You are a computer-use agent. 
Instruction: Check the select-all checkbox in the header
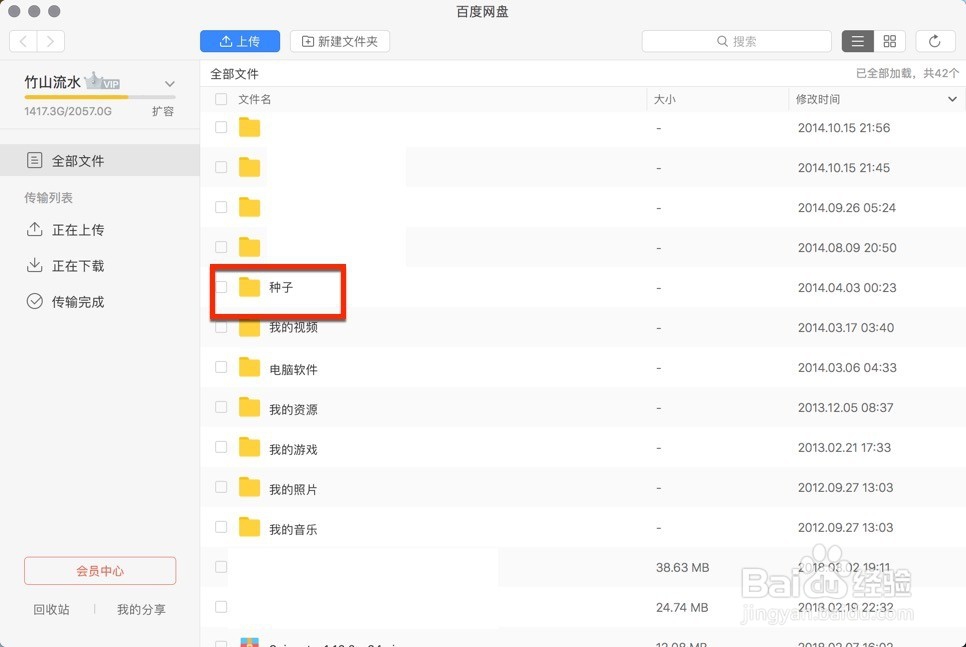click(221, 99)
